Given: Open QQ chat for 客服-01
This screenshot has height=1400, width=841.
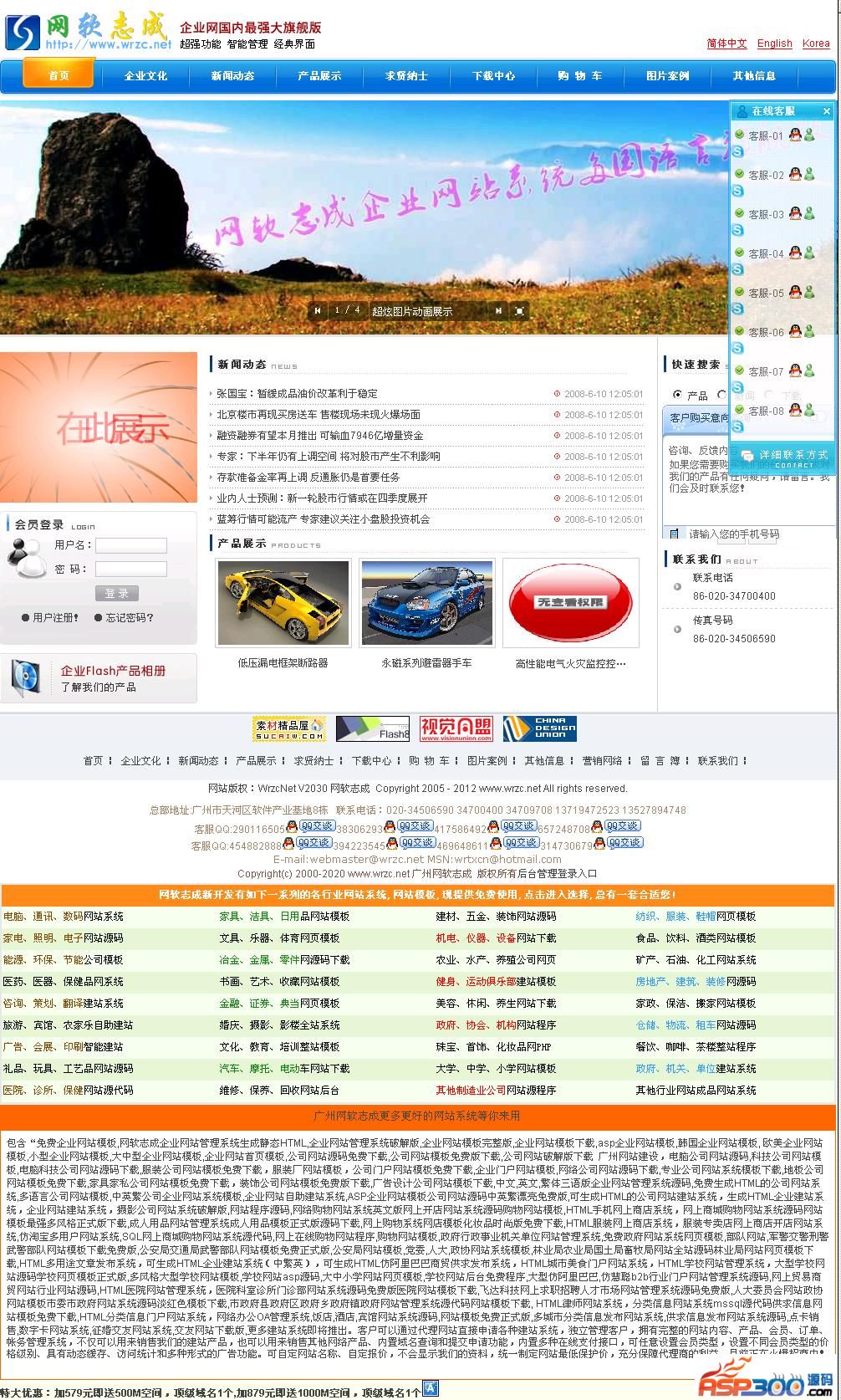Looking at the screenshot, I should (x=795, y=135).
